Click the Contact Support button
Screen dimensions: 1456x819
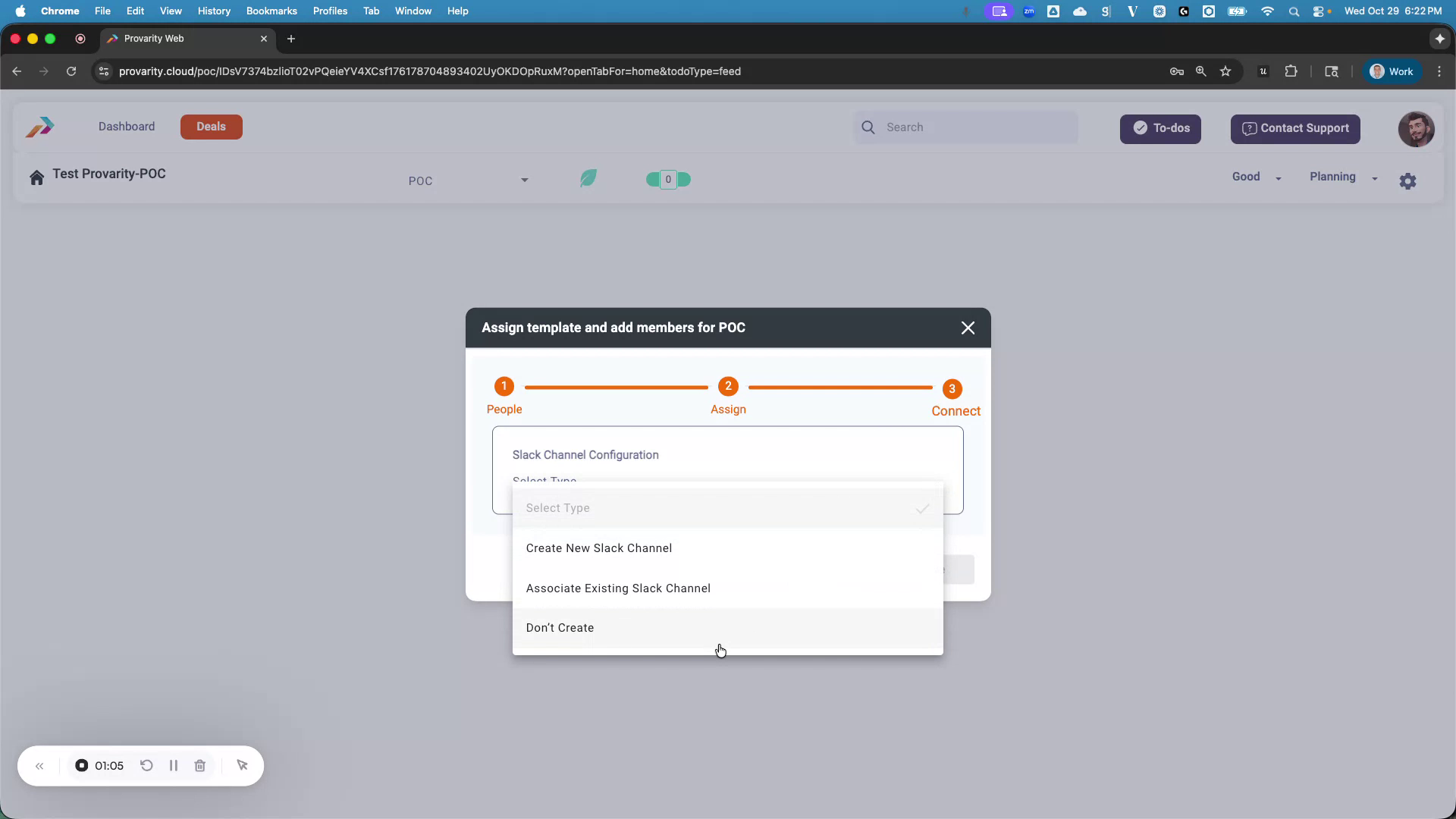pos(1295,129)
